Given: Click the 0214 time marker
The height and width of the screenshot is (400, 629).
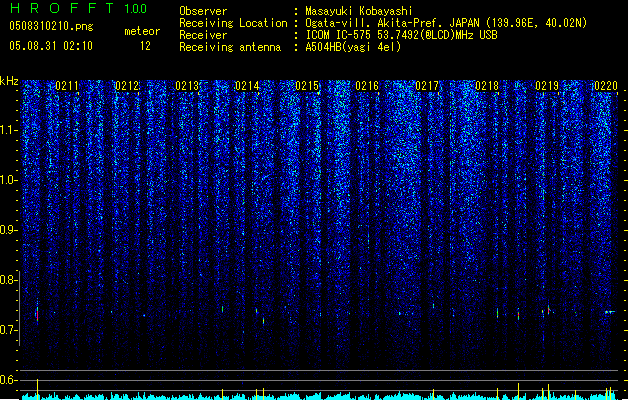Looking at the screenshot, I should [247, 86].
